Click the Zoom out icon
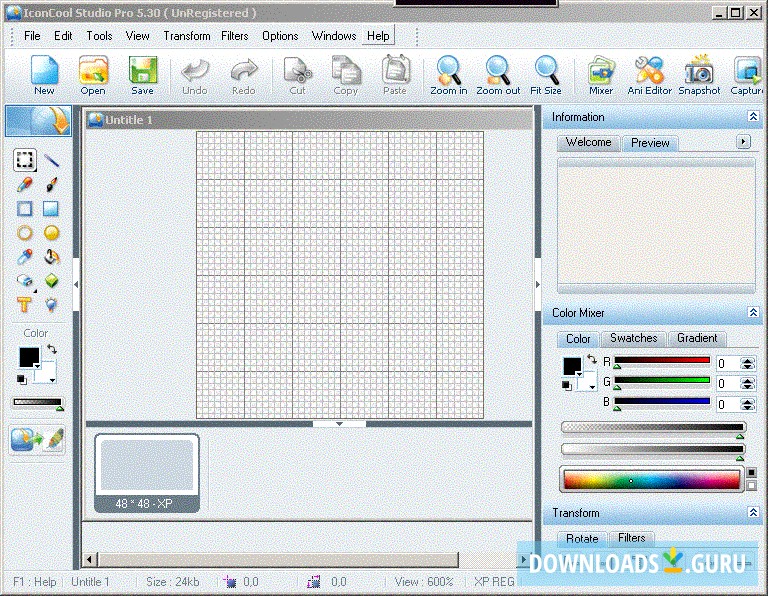 click(498, 74)
